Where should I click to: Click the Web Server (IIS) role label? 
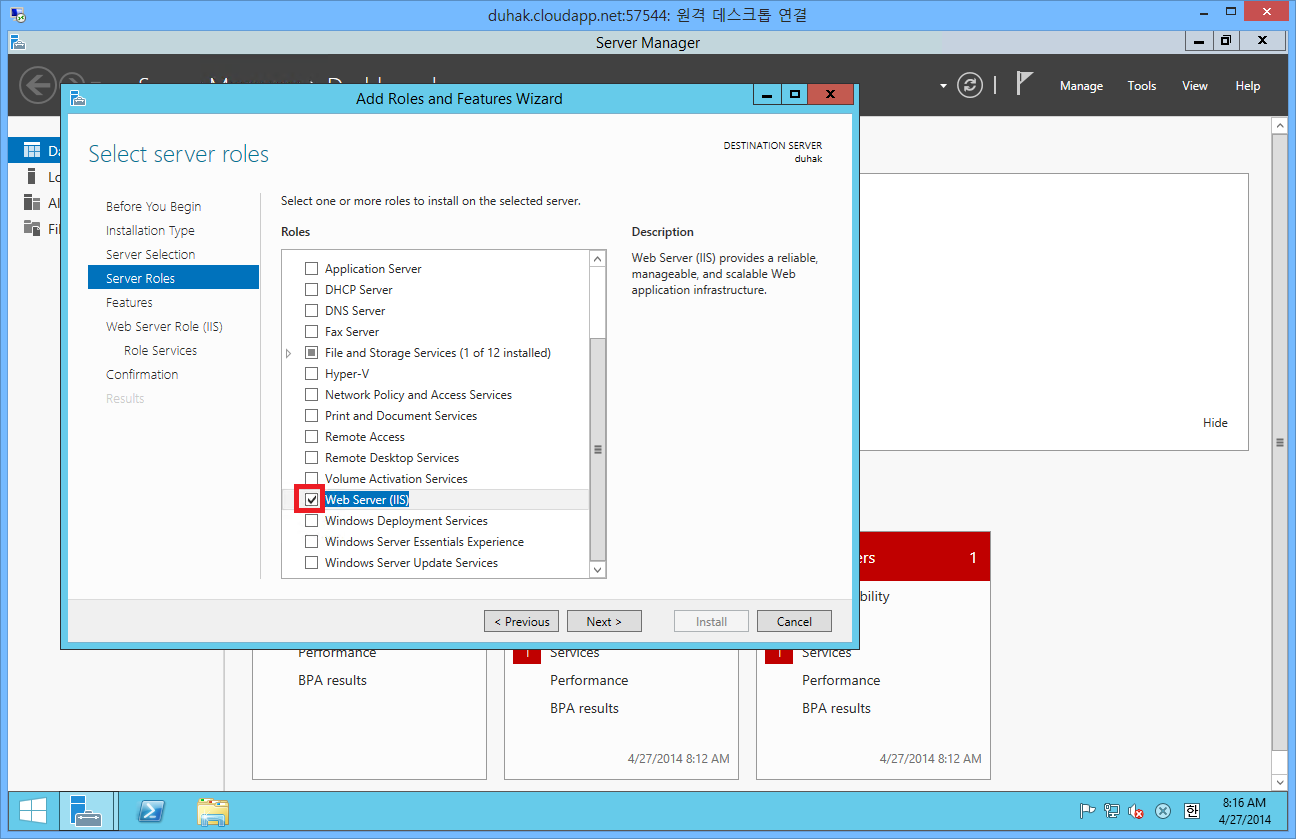pyautogui.click(x=367, y=500)
